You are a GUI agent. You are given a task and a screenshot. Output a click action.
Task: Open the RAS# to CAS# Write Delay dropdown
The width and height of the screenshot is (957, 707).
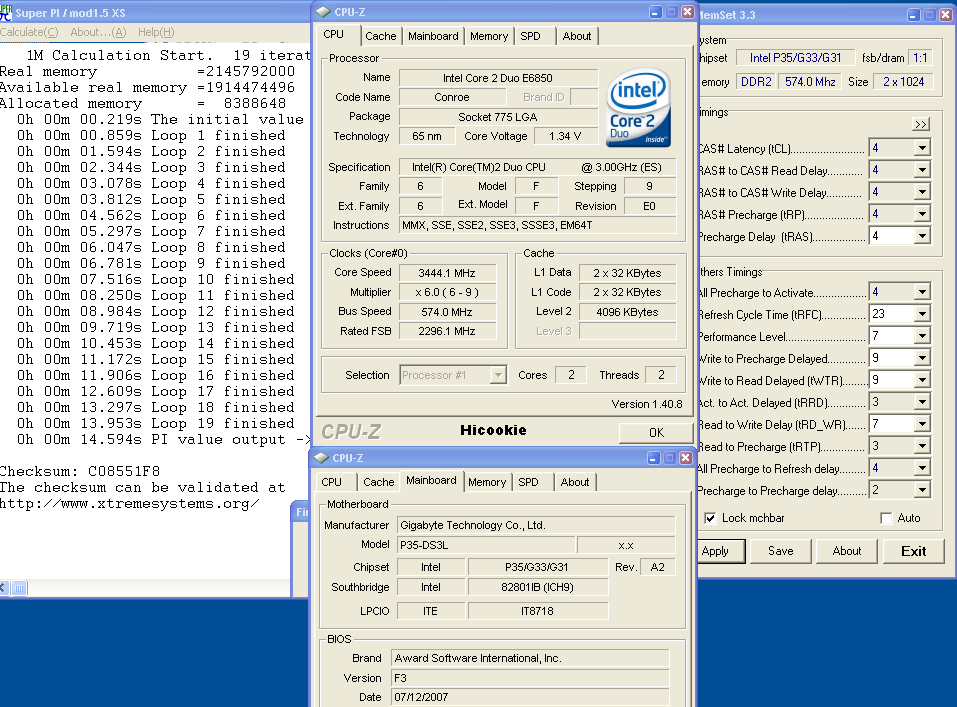click(922, 192)
